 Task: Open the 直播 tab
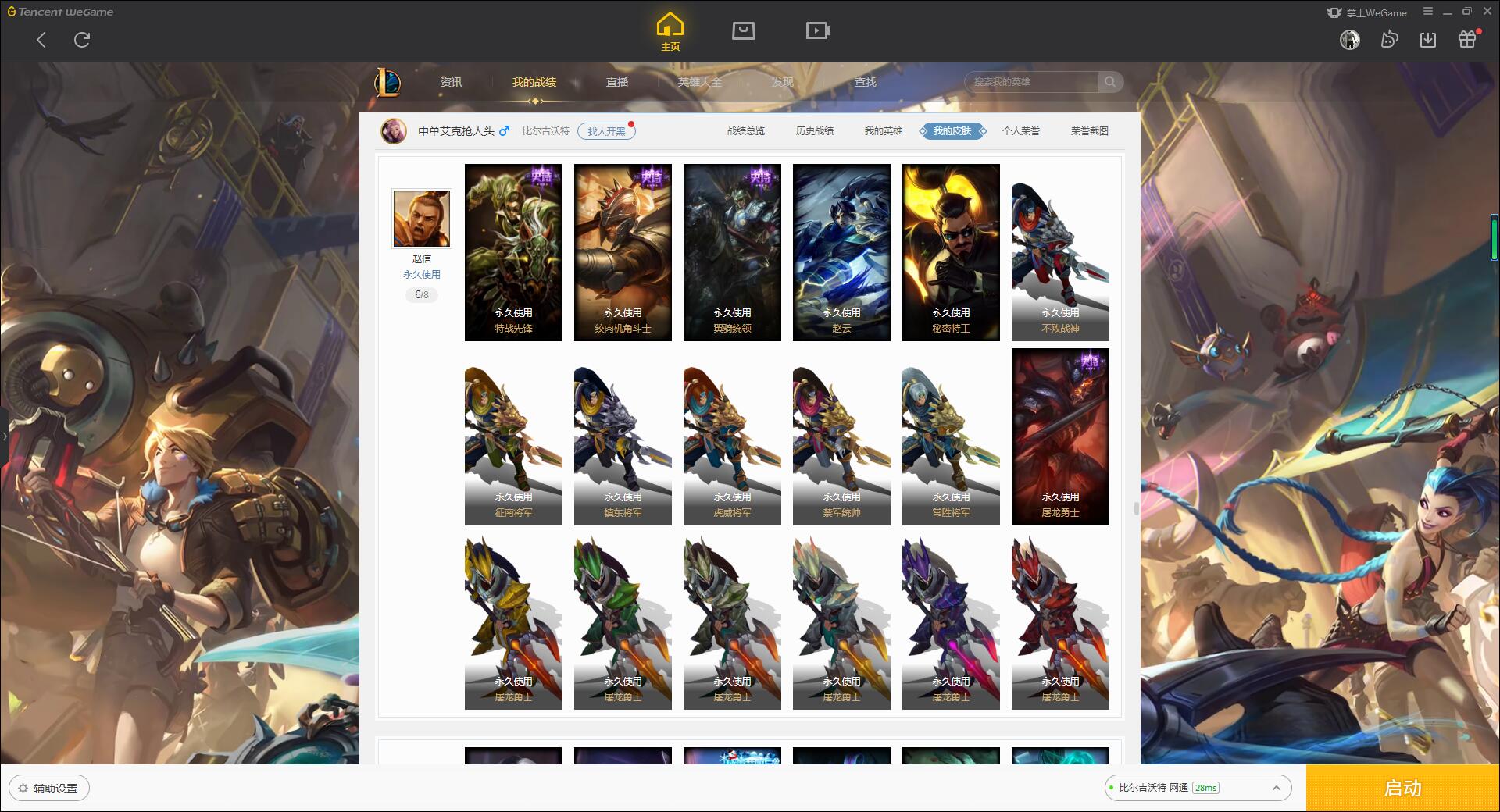[617, 82]
